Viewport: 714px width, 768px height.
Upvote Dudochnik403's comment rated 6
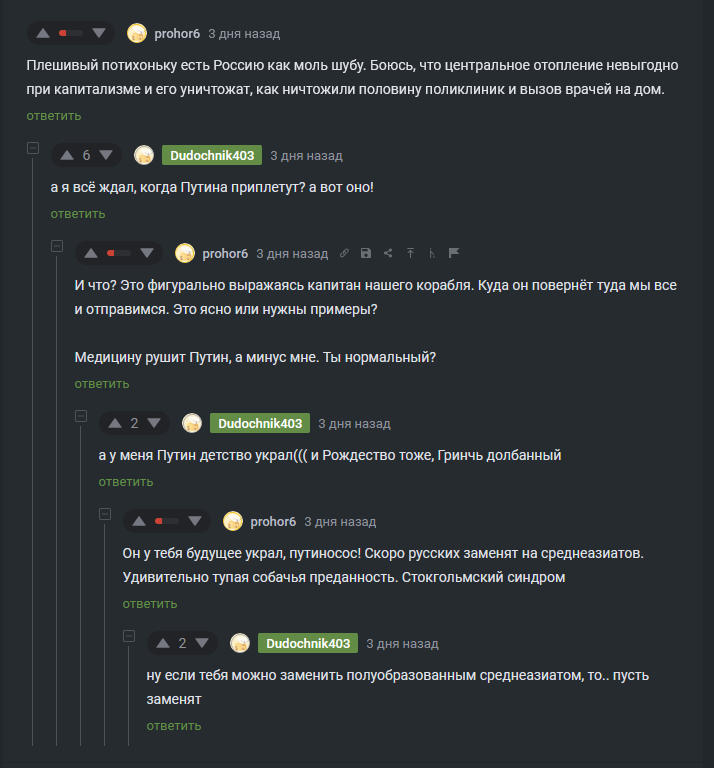(x=66, y=155)
